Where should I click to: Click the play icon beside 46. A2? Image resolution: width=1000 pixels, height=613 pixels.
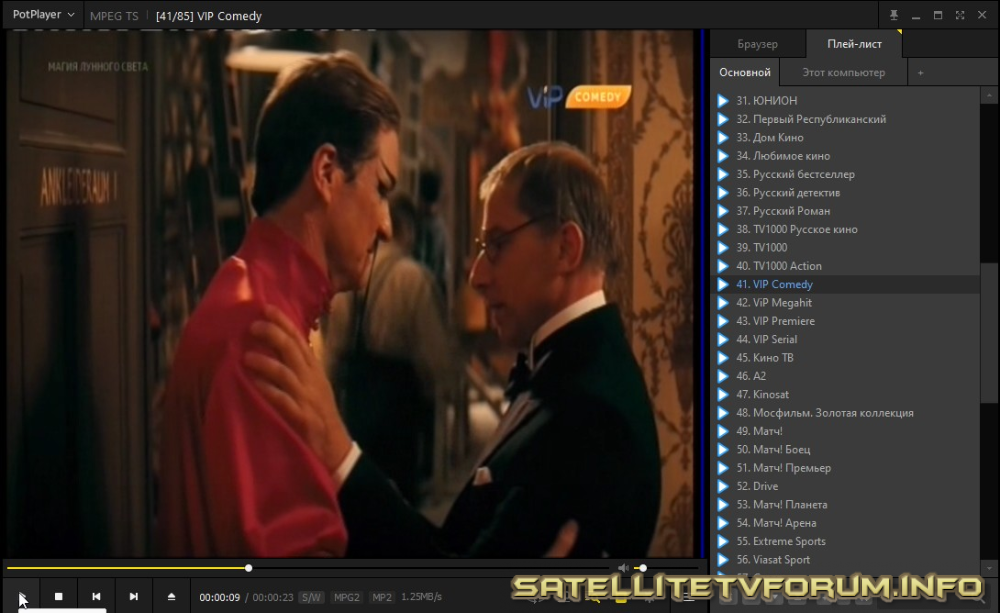[x=723, y=376]
